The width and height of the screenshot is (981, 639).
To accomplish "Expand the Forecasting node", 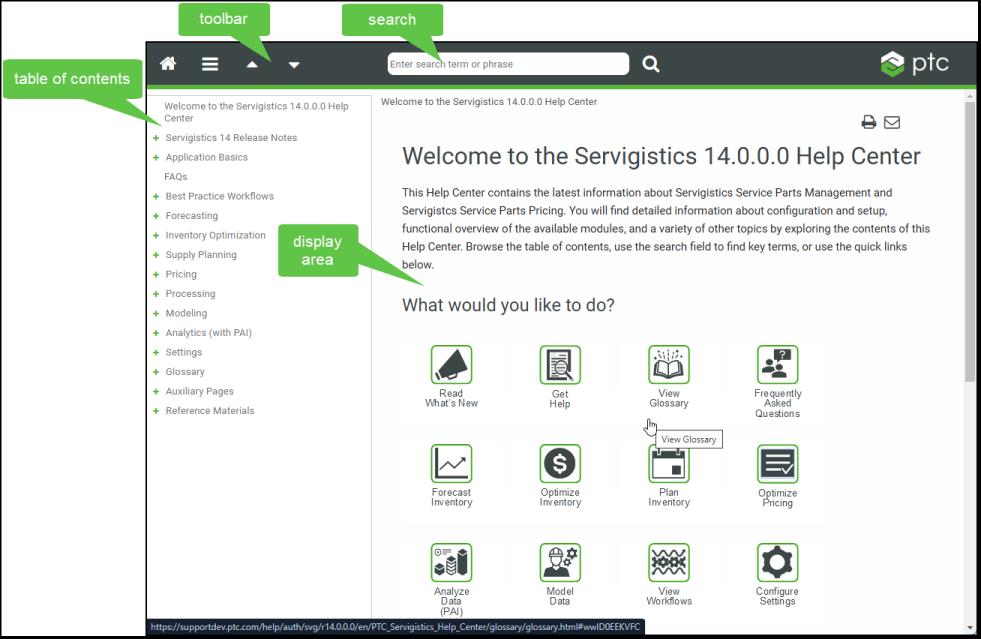I will tap(156, 215).
